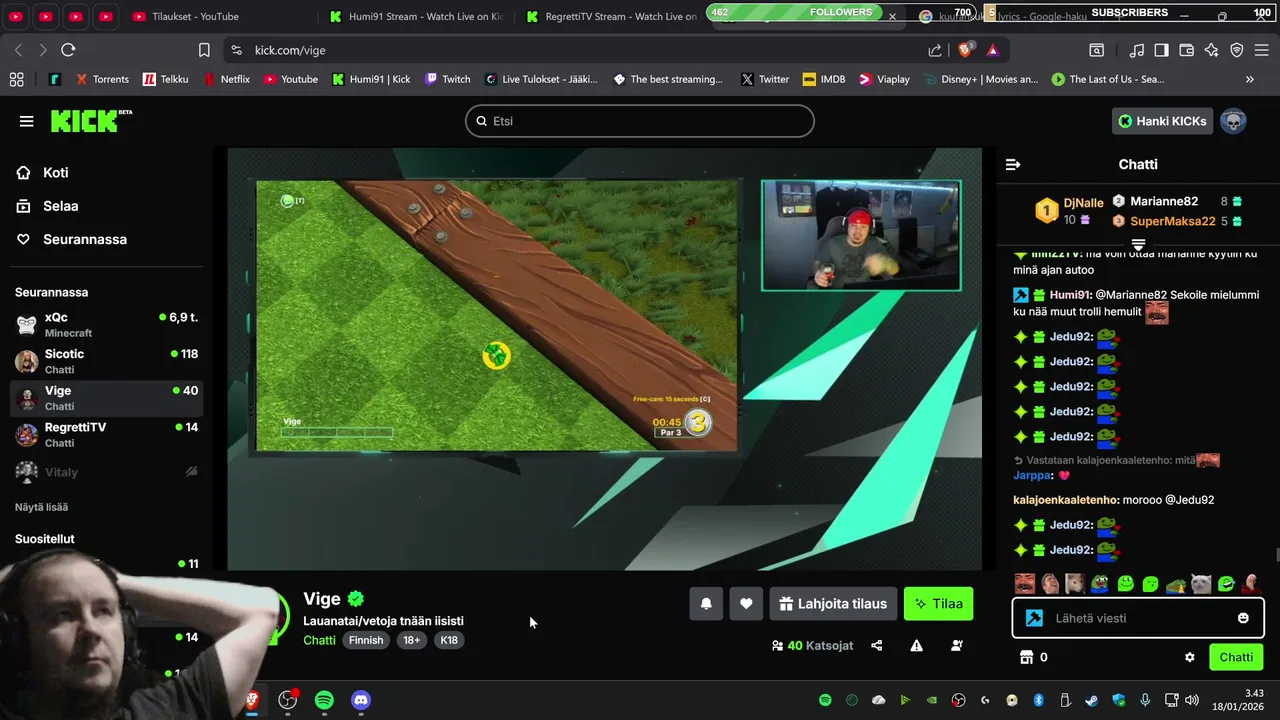Open the emoji picker in message box
The height and width of the screenshot is (720, 1280).
(1243, 618)
